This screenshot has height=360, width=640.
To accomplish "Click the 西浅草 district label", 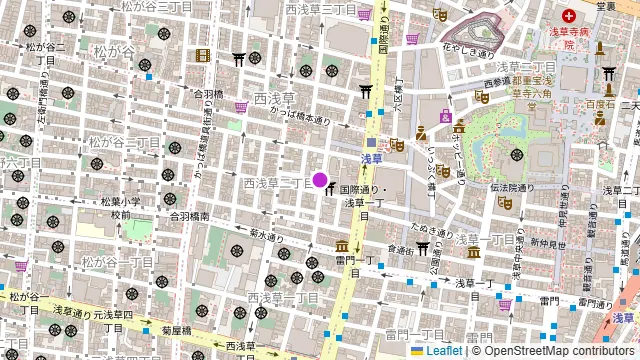I will click(275, 99).
